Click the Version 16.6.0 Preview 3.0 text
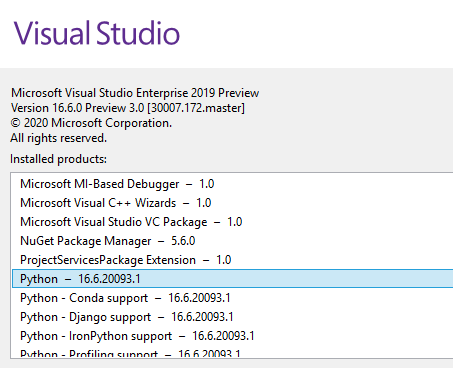 point(128,108)
